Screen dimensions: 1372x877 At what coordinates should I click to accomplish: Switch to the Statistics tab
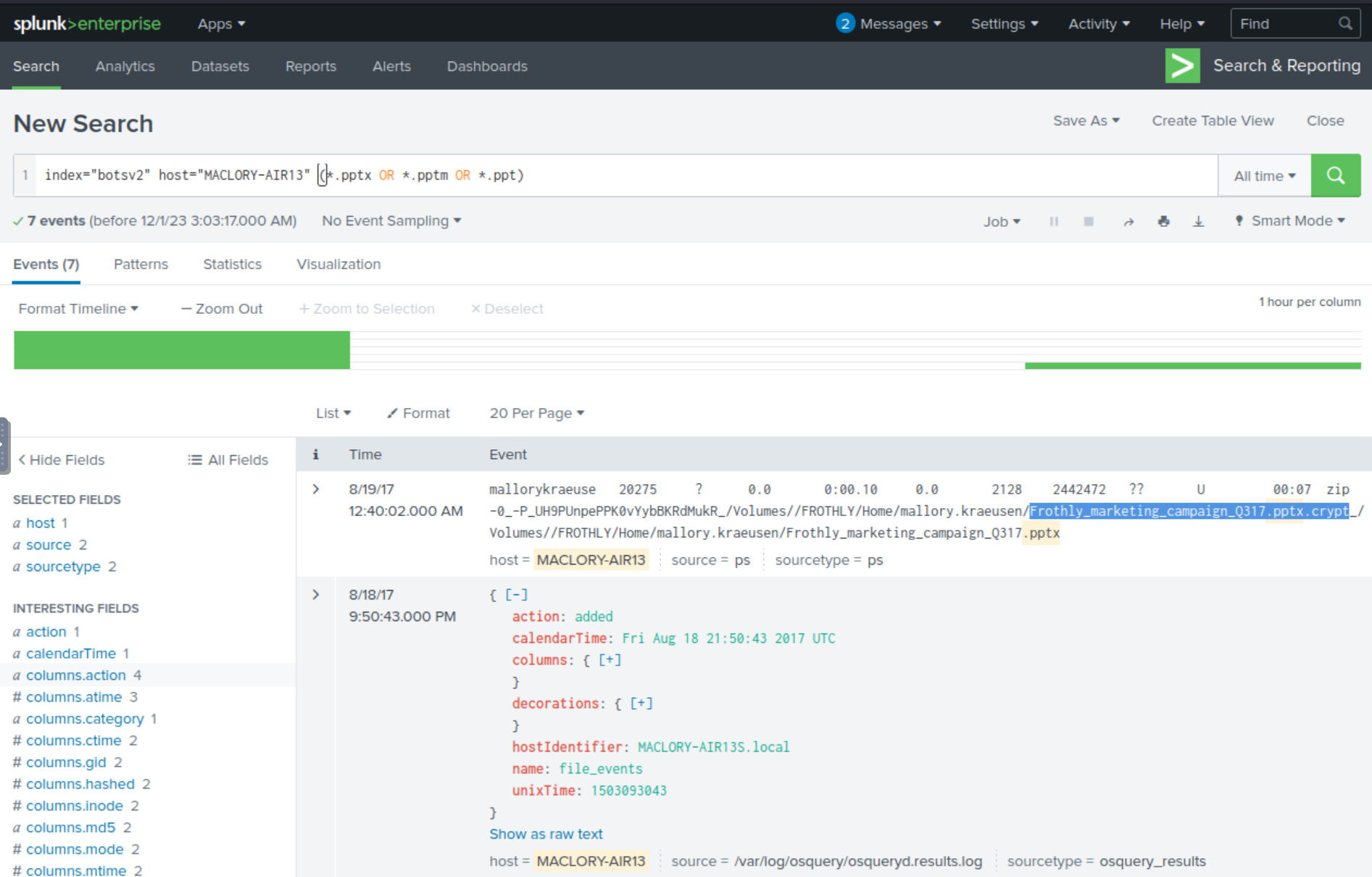232,265
